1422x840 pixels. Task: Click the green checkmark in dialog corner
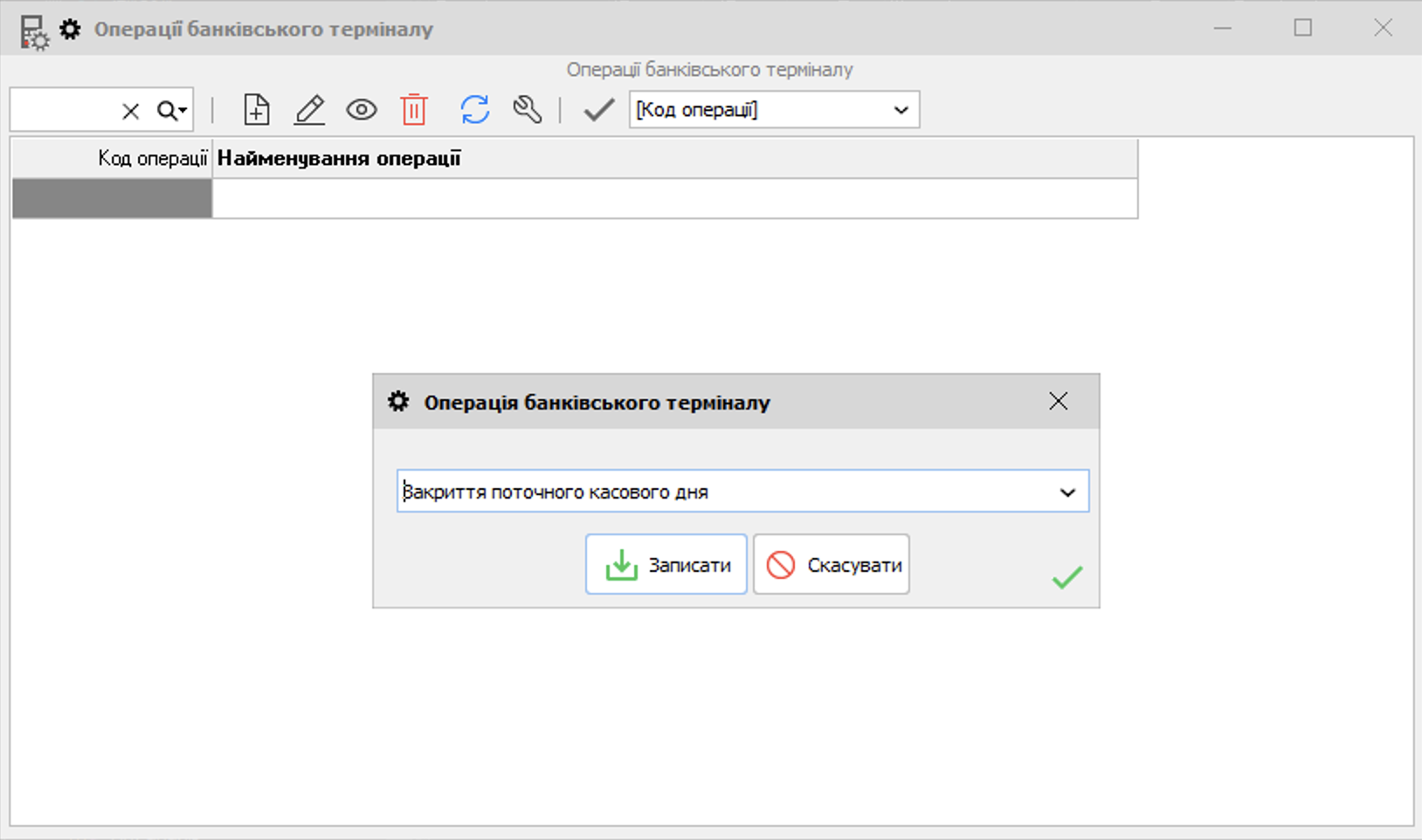coord(1066,577)
